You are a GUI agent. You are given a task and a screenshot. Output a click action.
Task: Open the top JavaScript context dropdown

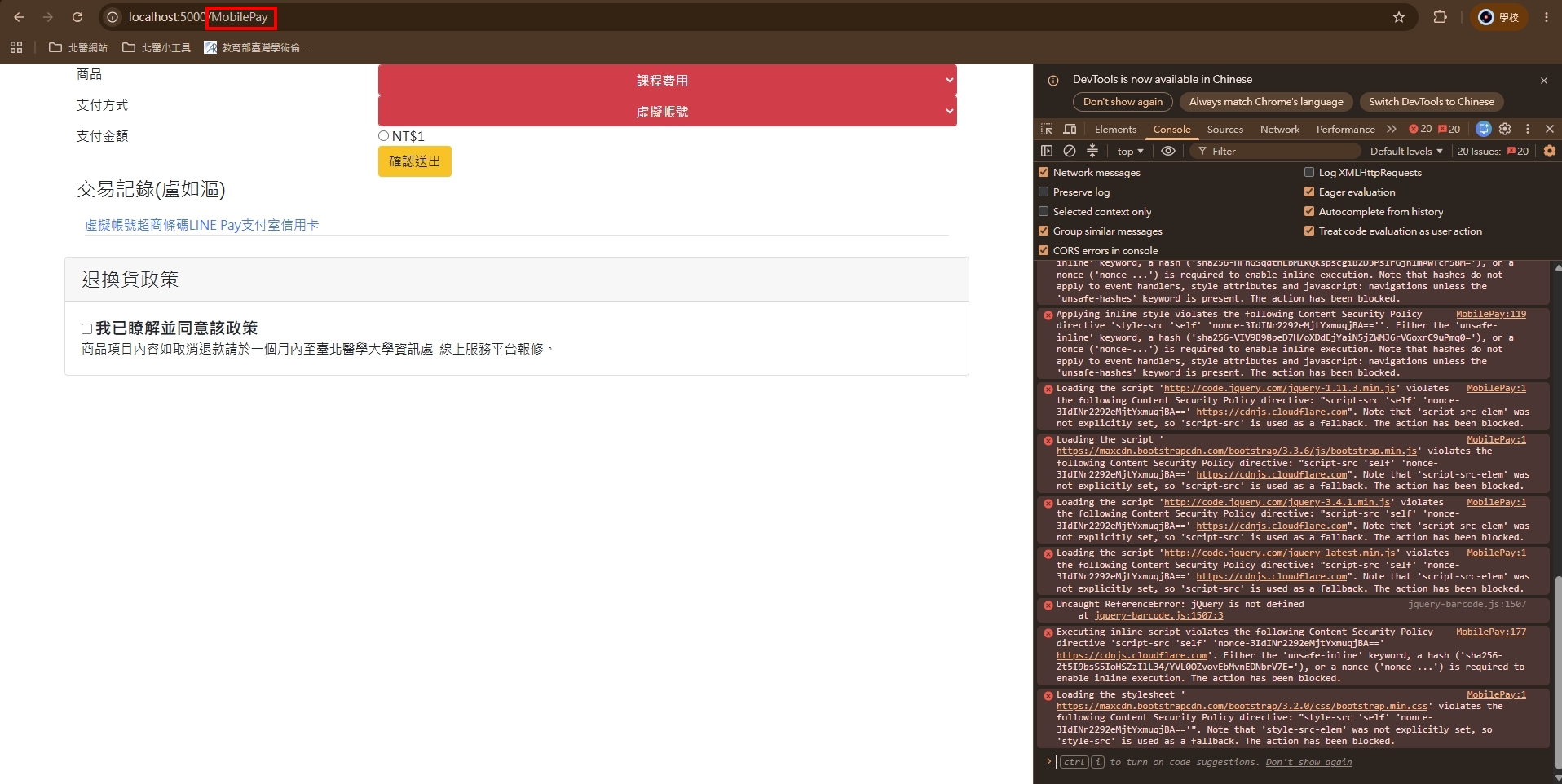click(x=1130, y=151)
